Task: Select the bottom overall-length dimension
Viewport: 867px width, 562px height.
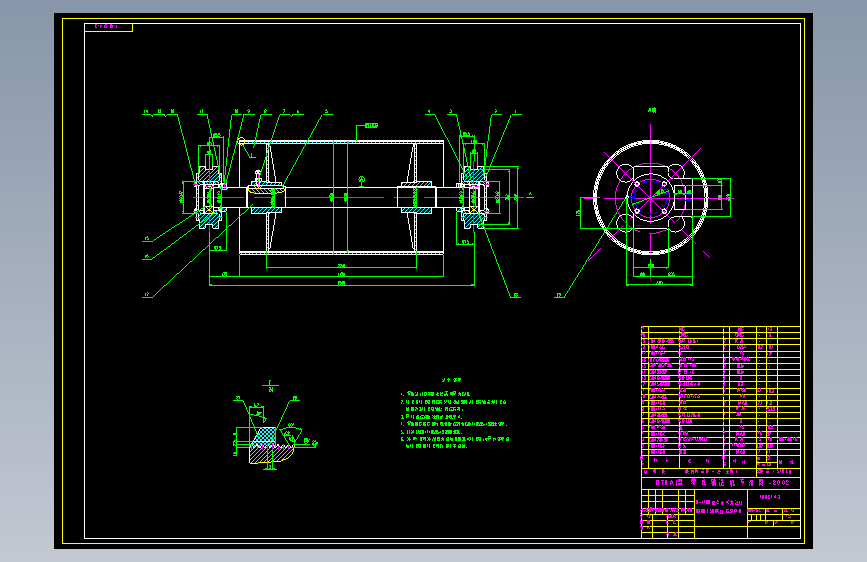Action: (341, 283)
